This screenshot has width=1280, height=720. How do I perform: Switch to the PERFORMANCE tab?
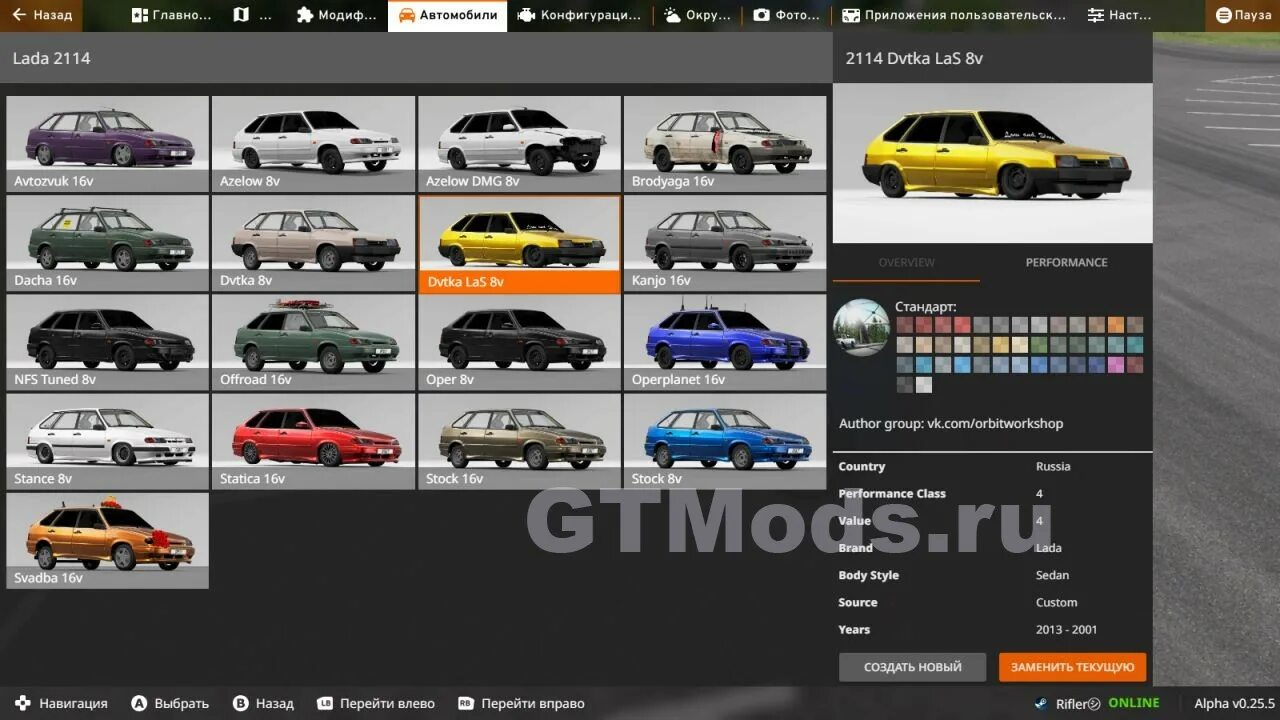pos(1066,262)
